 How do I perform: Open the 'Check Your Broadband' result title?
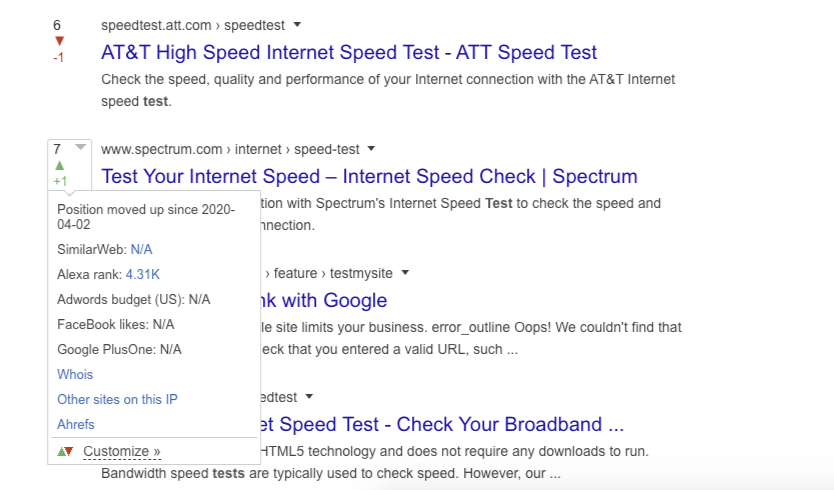pyautogui.click(x=442, y=424)
